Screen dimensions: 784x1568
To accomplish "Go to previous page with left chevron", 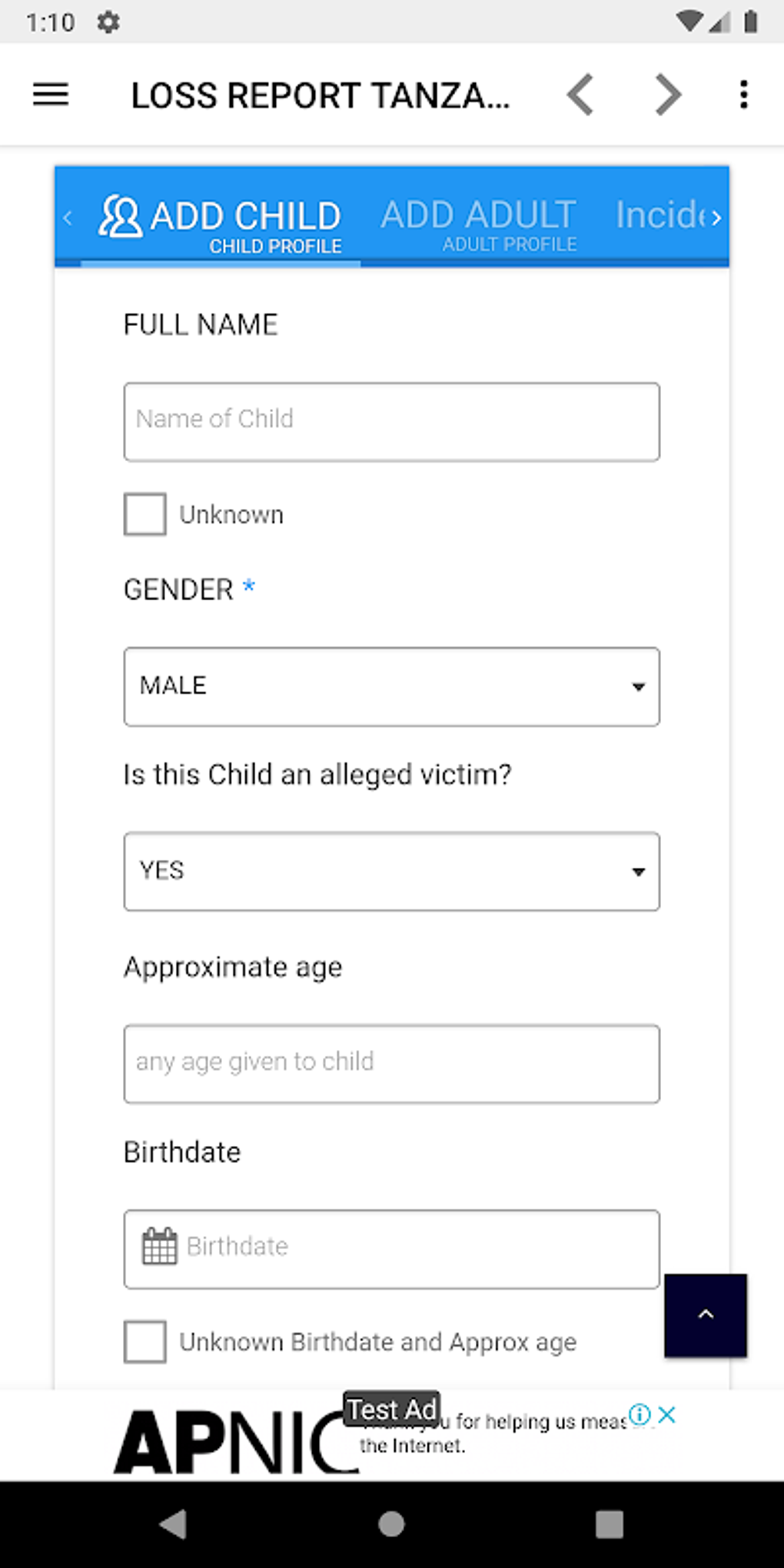I will click(x=580, y=95).
